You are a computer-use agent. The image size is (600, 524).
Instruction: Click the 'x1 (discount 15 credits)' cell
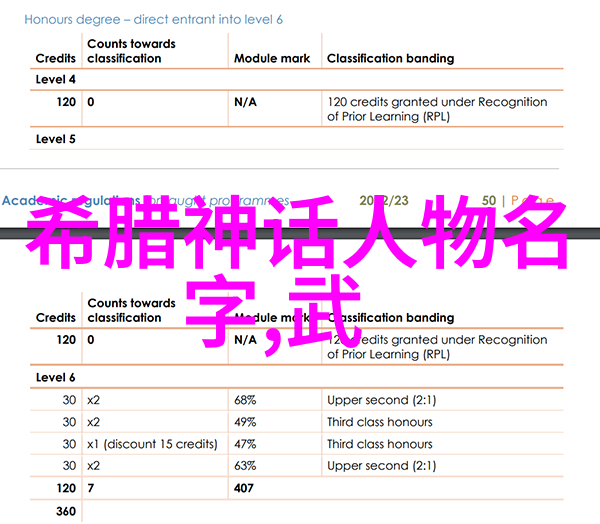152,444
